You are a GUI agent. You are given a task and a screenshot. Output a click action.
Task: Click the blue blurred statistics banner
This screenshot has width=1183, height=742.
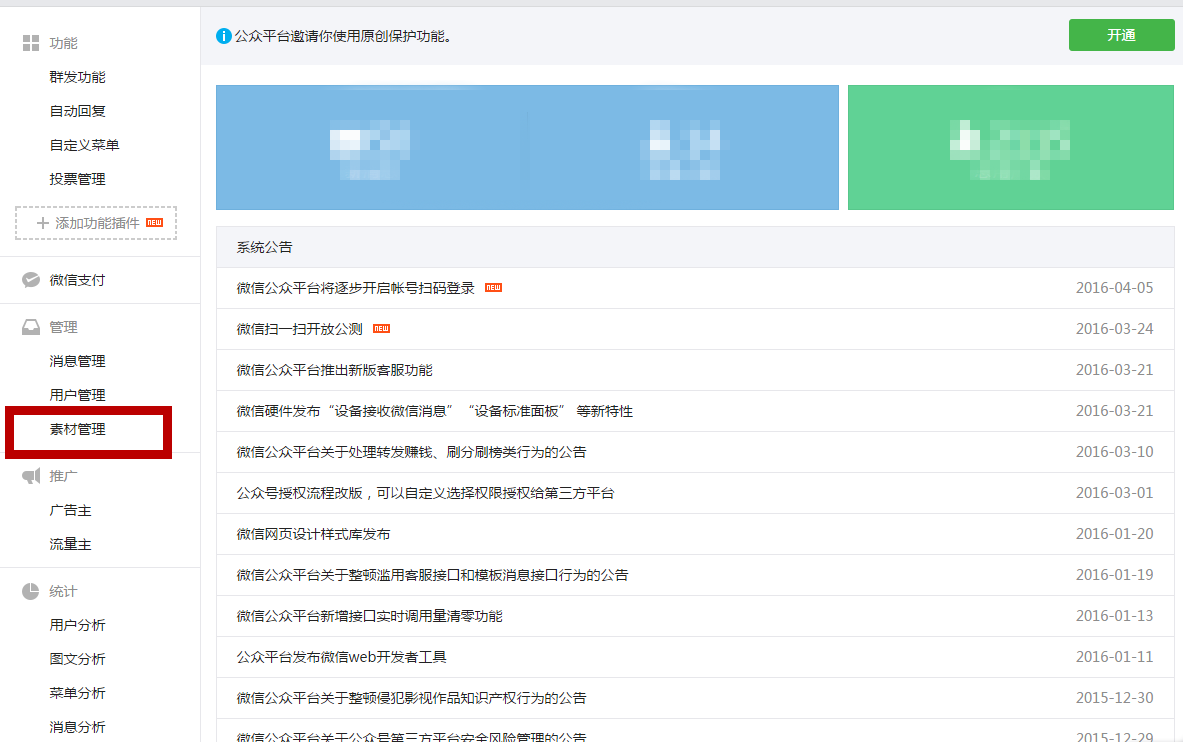527,147
